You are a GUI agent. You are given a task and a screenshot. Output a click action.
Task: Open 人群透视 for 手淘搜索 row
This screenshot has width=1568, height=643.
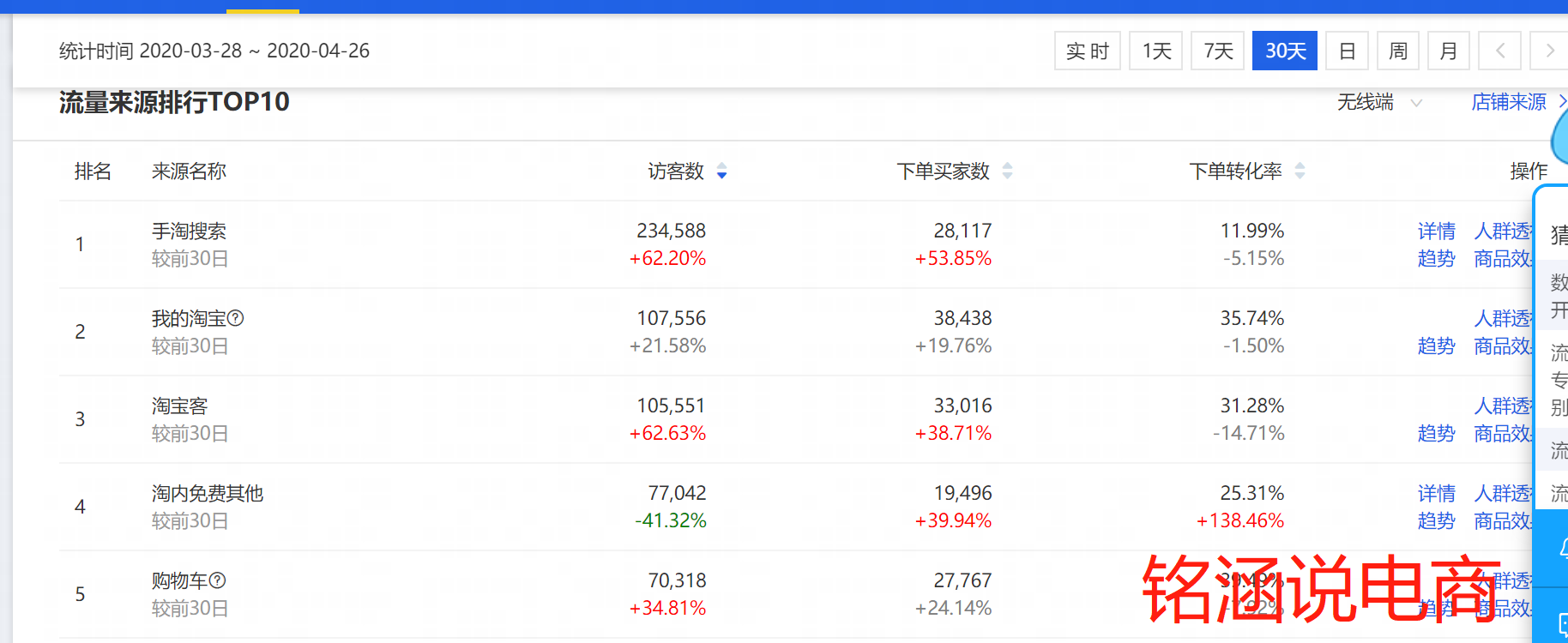pos(1503,231)
